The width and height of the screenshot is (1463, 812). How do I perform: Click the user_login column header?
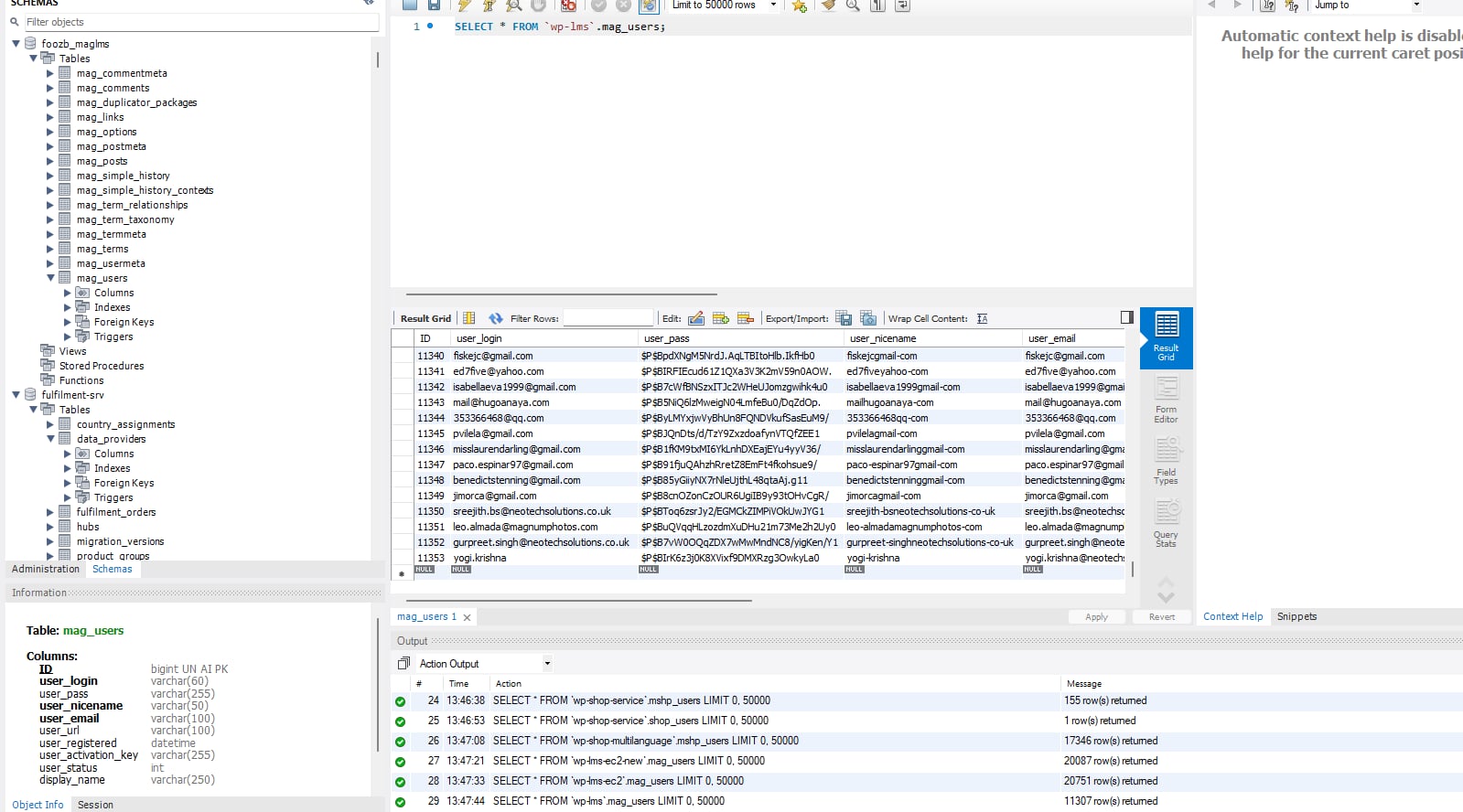[x=543, y=338]
